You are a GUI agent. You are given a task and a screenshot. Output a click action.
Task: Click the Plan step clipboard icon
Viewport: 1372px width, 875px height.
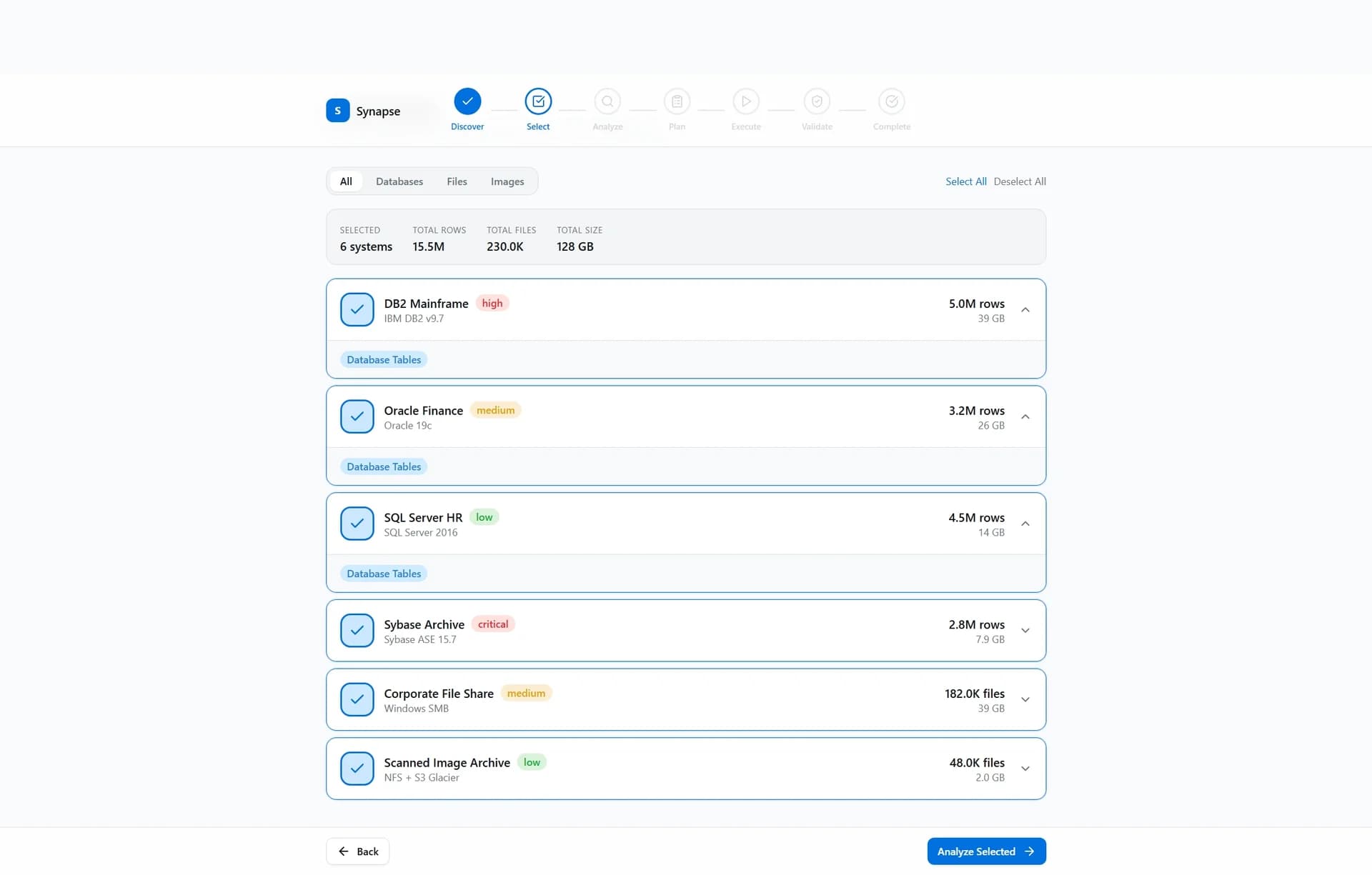tap(677, 101)
